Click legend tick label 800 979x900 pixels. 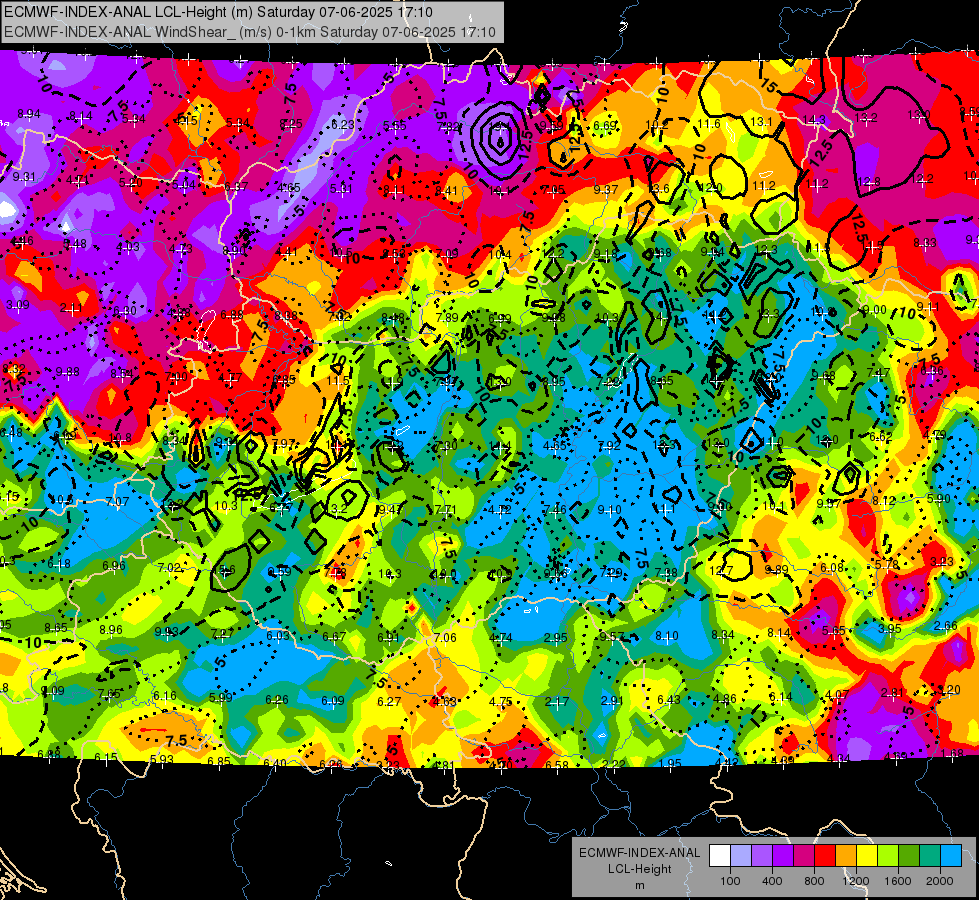(814, 881)
